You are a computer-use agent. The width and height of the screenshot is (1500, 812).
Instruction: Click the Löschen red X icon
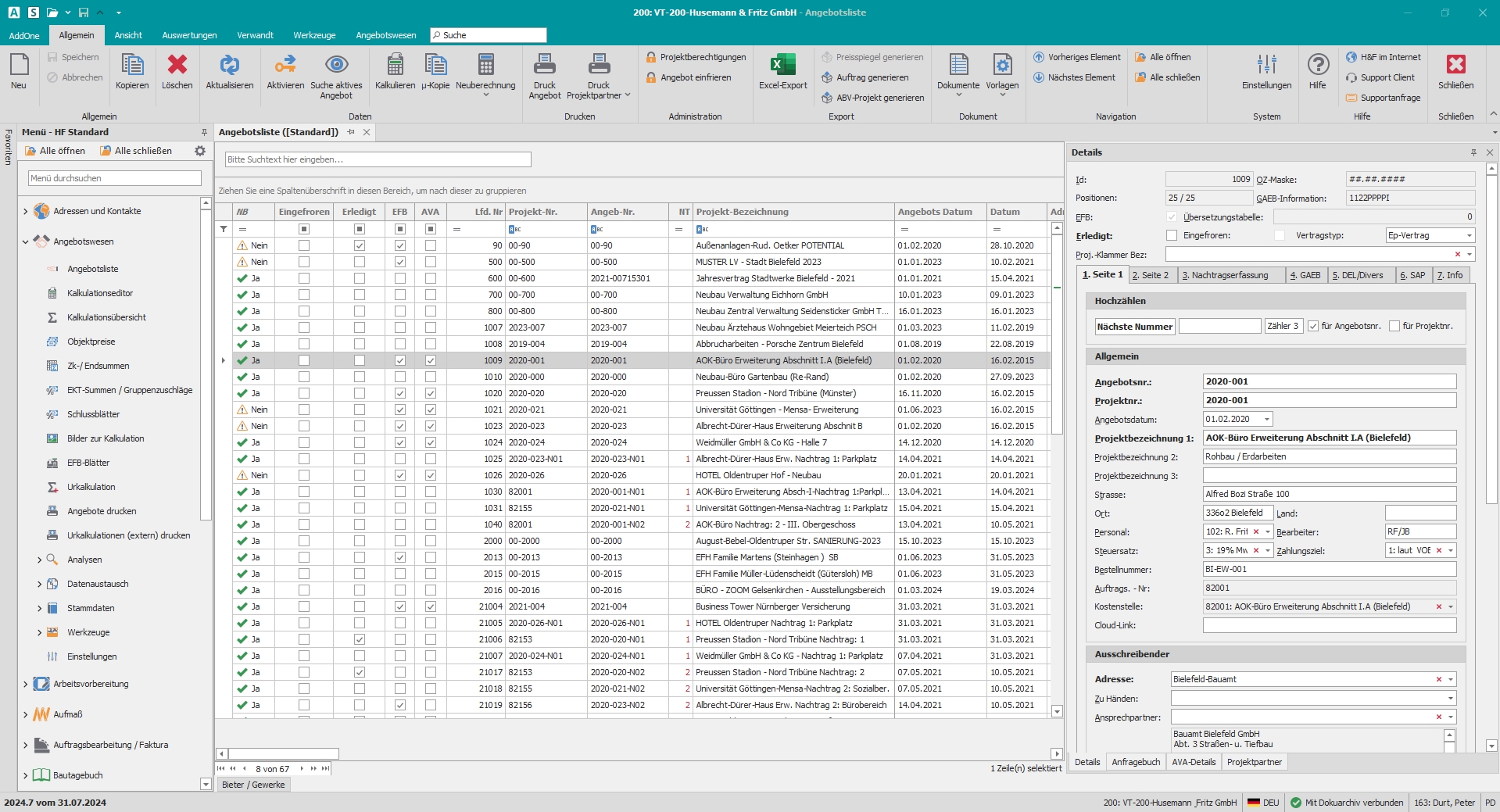point(177,66)
